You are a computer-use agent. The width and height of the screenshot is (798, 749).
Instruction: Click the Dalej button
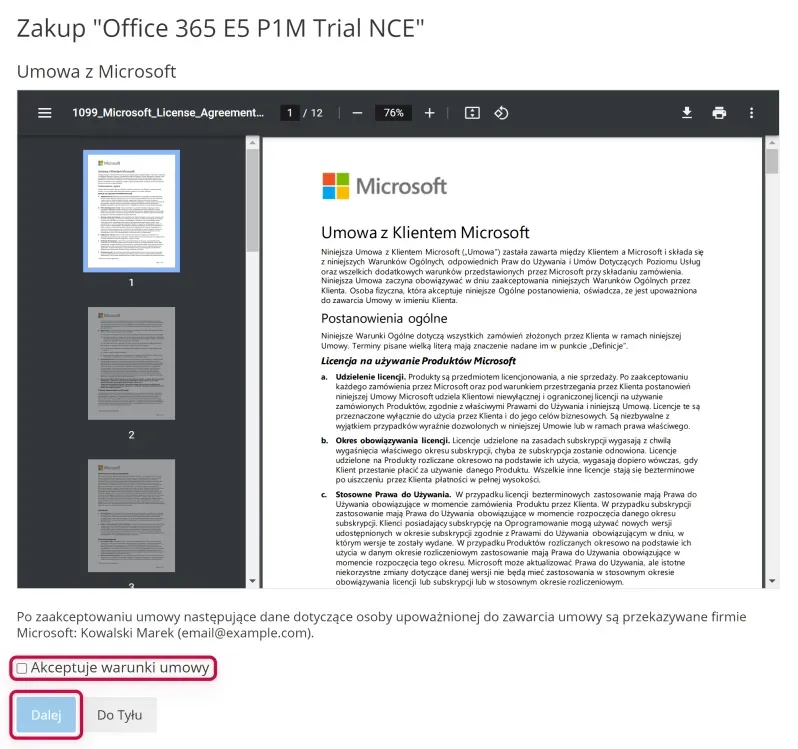pyautogui.click(x=46, y=715)
